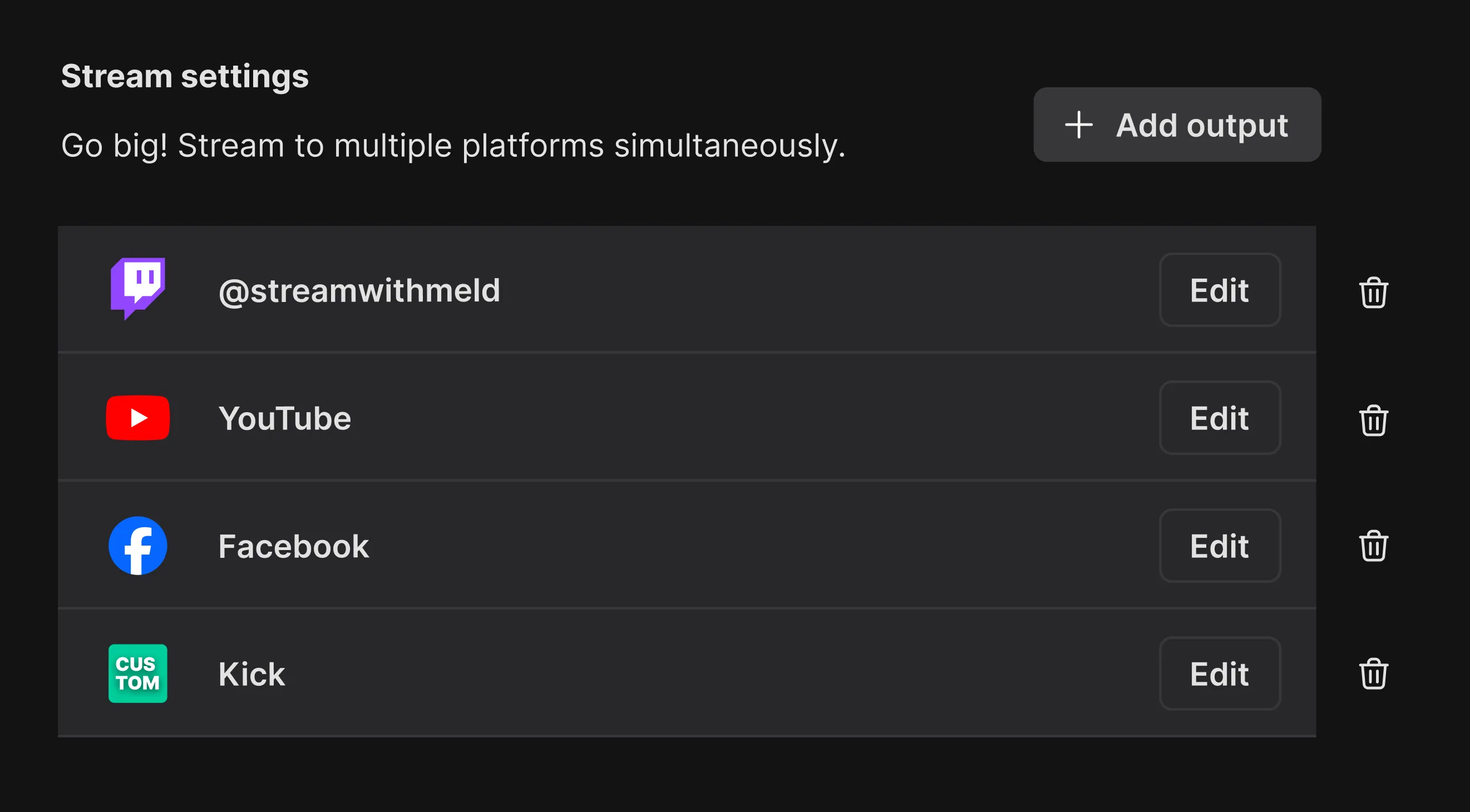Screen dimensions: 1470x812
Task: Click Edit for Facebook stream output
Action: [x=1220, y=545]
